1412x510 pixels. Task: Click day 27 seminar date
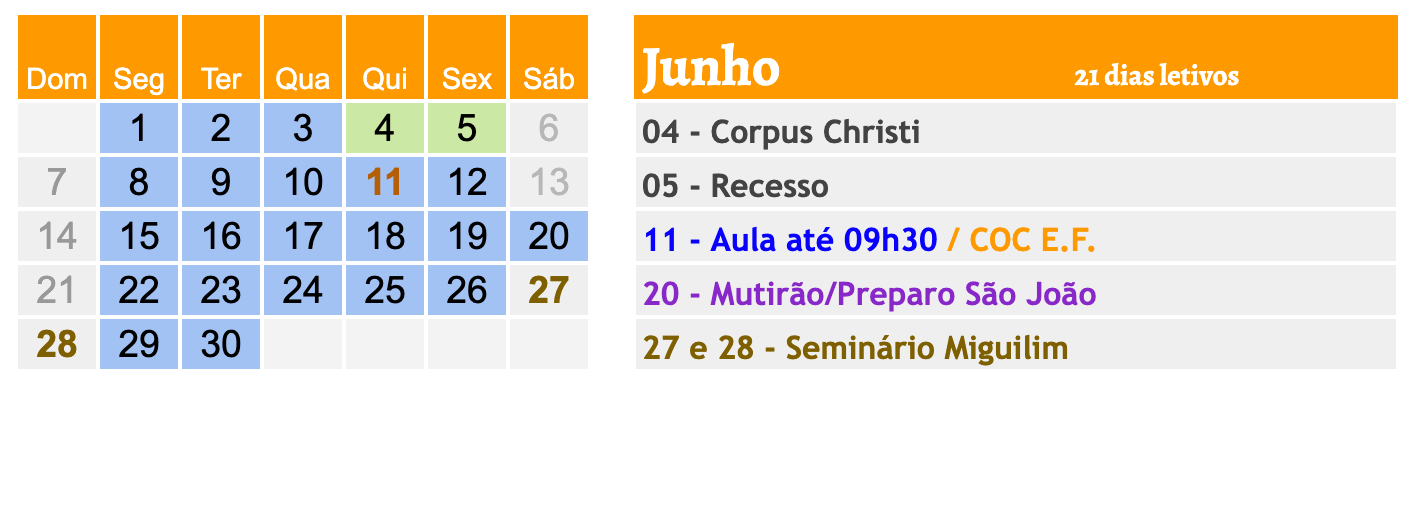pos(549,291)
